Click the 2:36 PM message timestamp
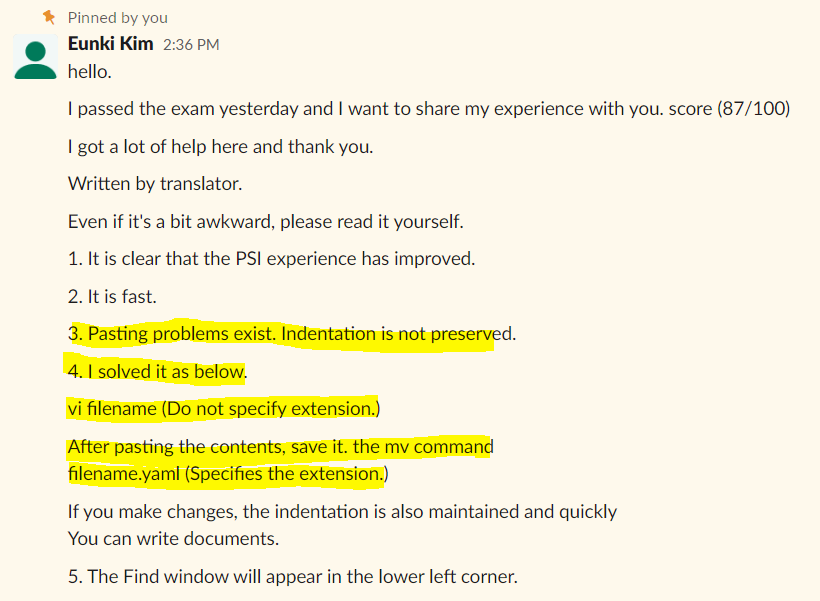 (x=190, y=45)
